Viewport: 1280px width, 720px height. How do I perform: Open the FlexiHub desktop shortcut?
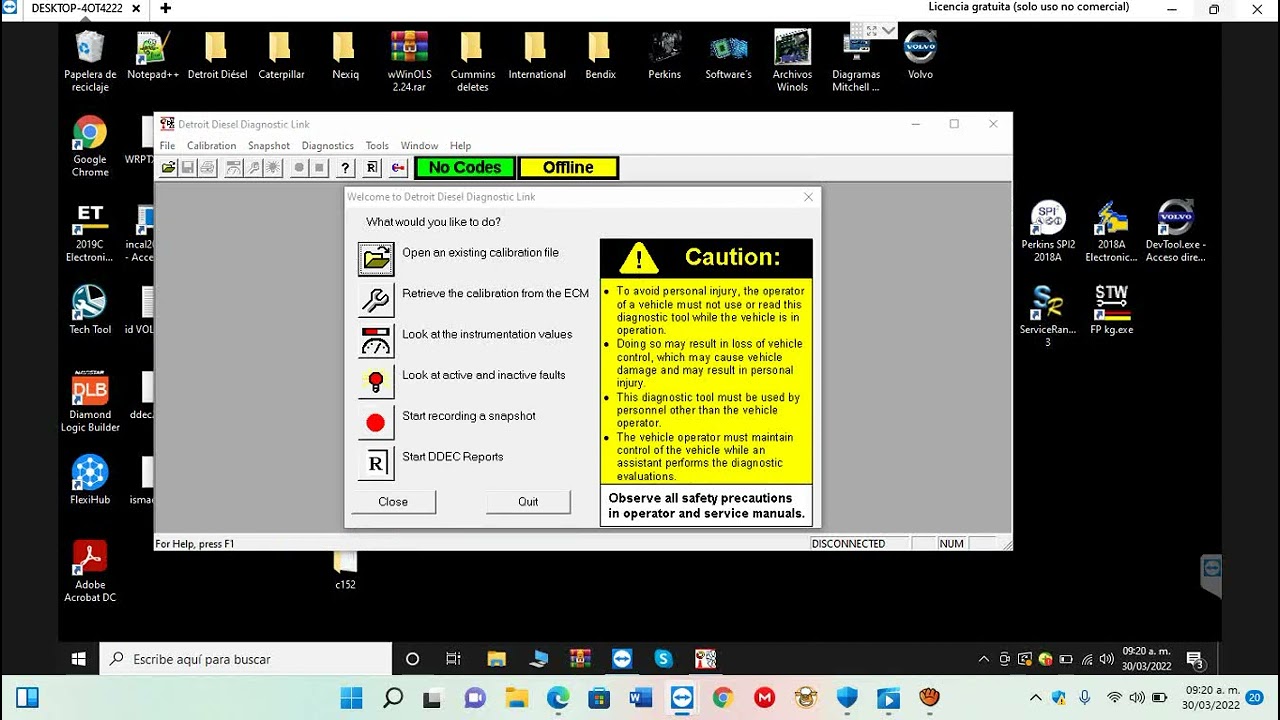click(90, 480)
